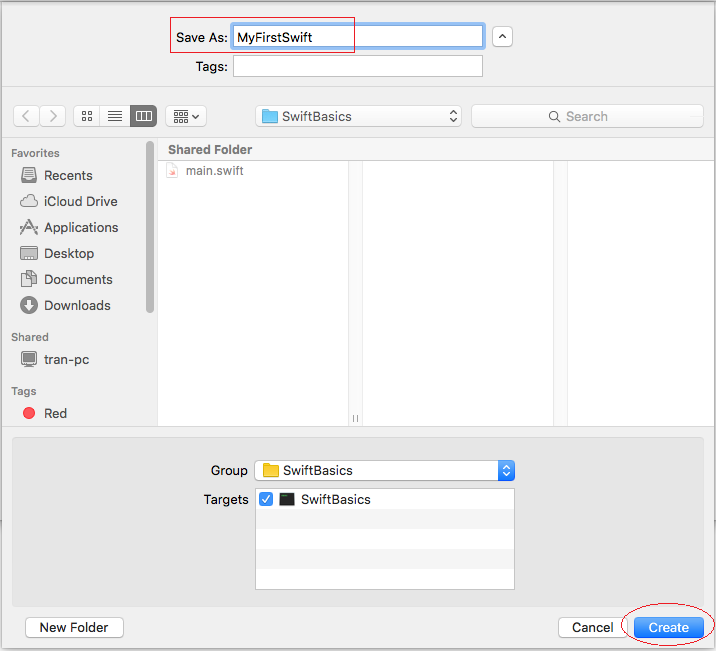Click the New Folder button
716x651 pixels.
74,627
